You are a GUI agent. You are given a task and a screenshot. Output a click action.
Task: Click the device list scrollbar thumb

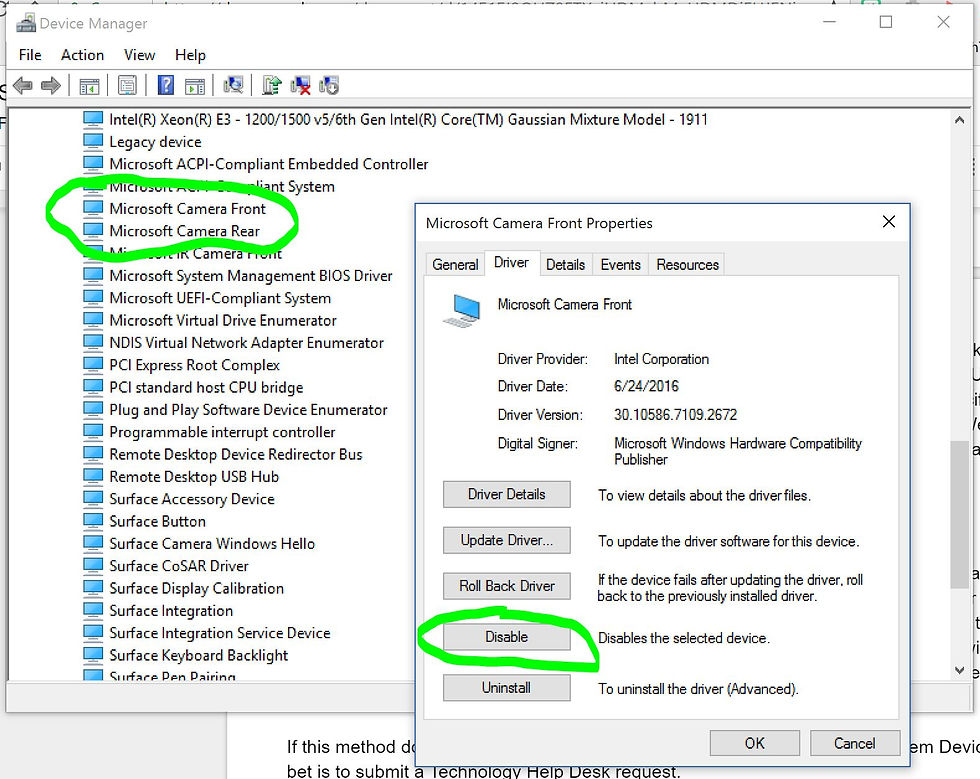pos(959,514)
